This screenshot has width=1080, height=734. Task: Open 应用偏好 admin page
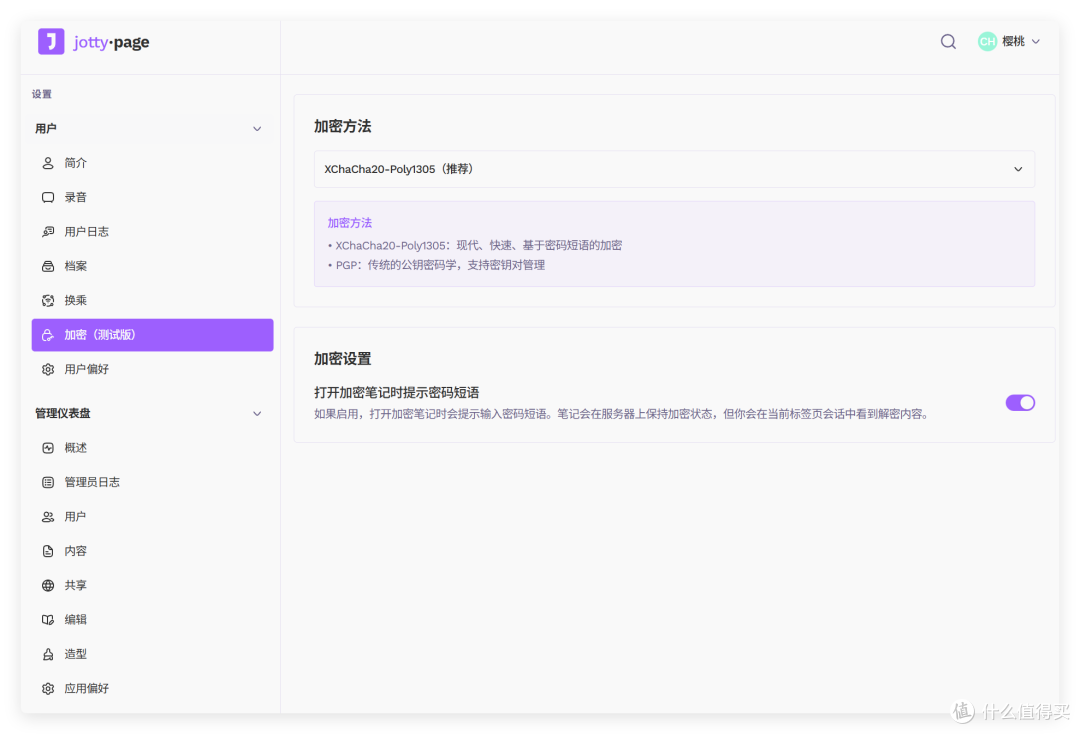click(x=152, y=689)
